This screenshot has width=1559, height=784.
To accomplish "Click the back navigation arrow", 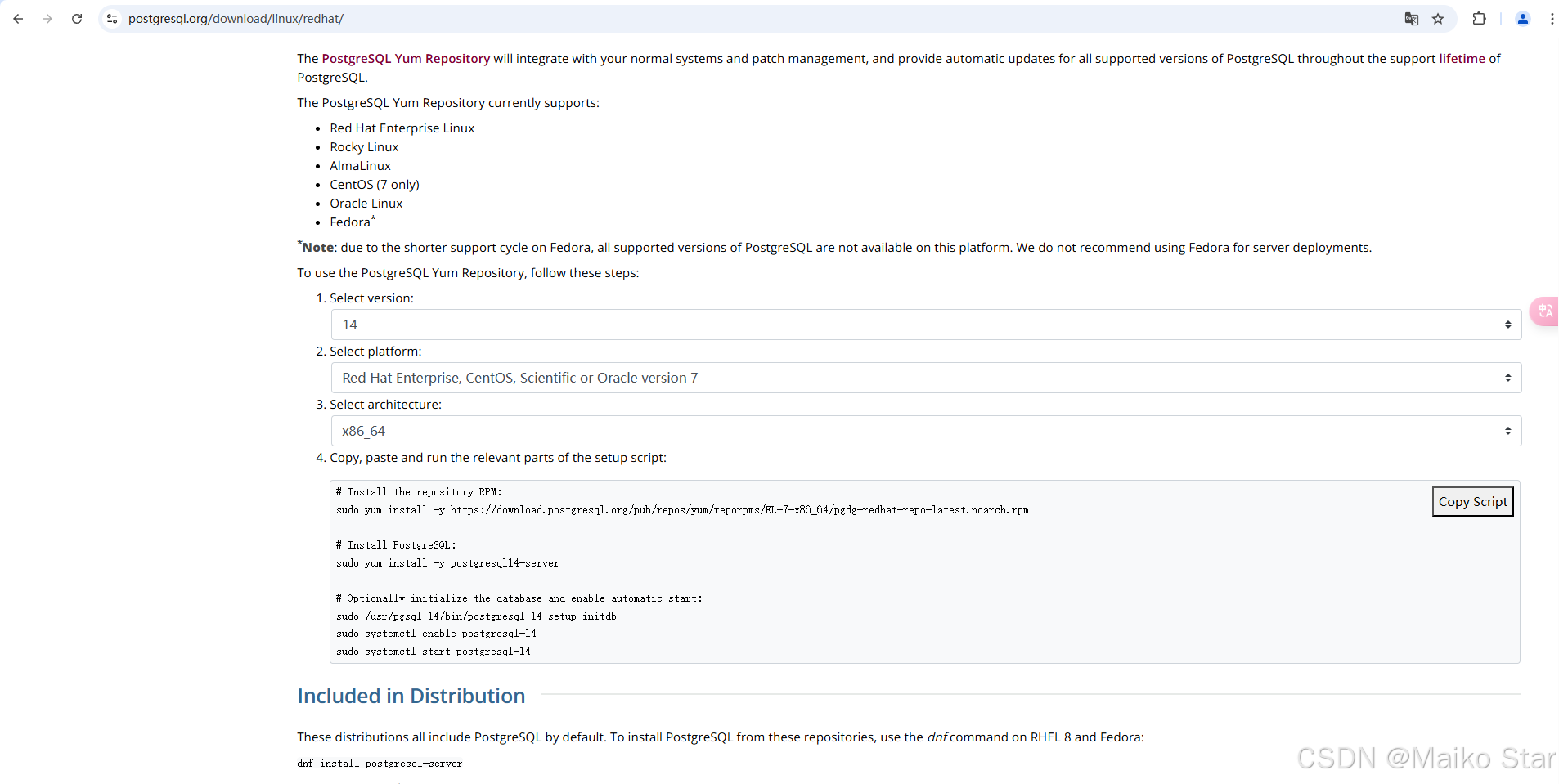I will pyautogui.click(x=18, y=18).
